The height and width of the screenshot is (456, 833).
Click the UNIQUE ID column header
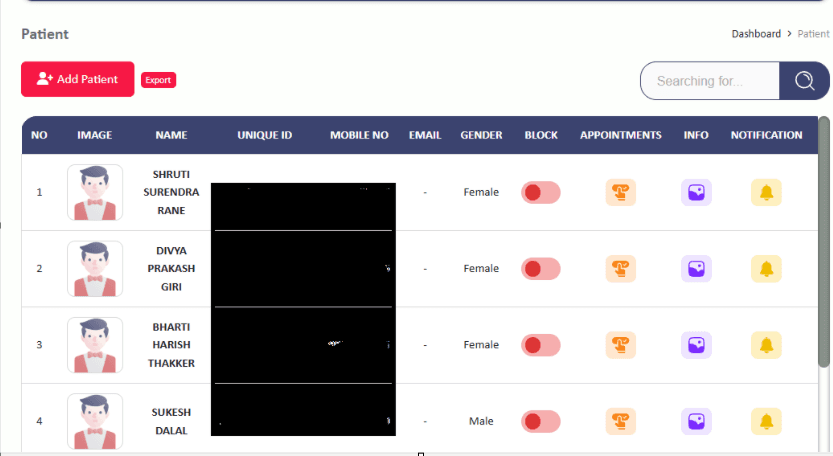[x=265, y=136]
